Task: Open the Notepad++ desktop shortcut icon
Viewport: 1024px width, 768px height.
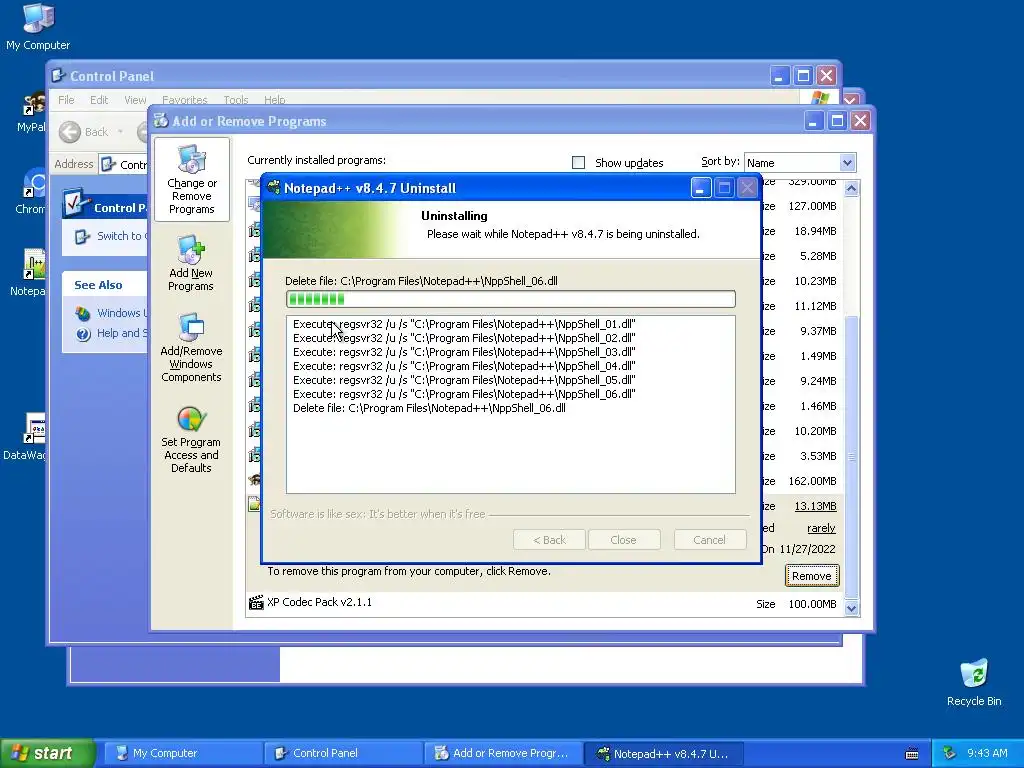Action: [34, 264]
